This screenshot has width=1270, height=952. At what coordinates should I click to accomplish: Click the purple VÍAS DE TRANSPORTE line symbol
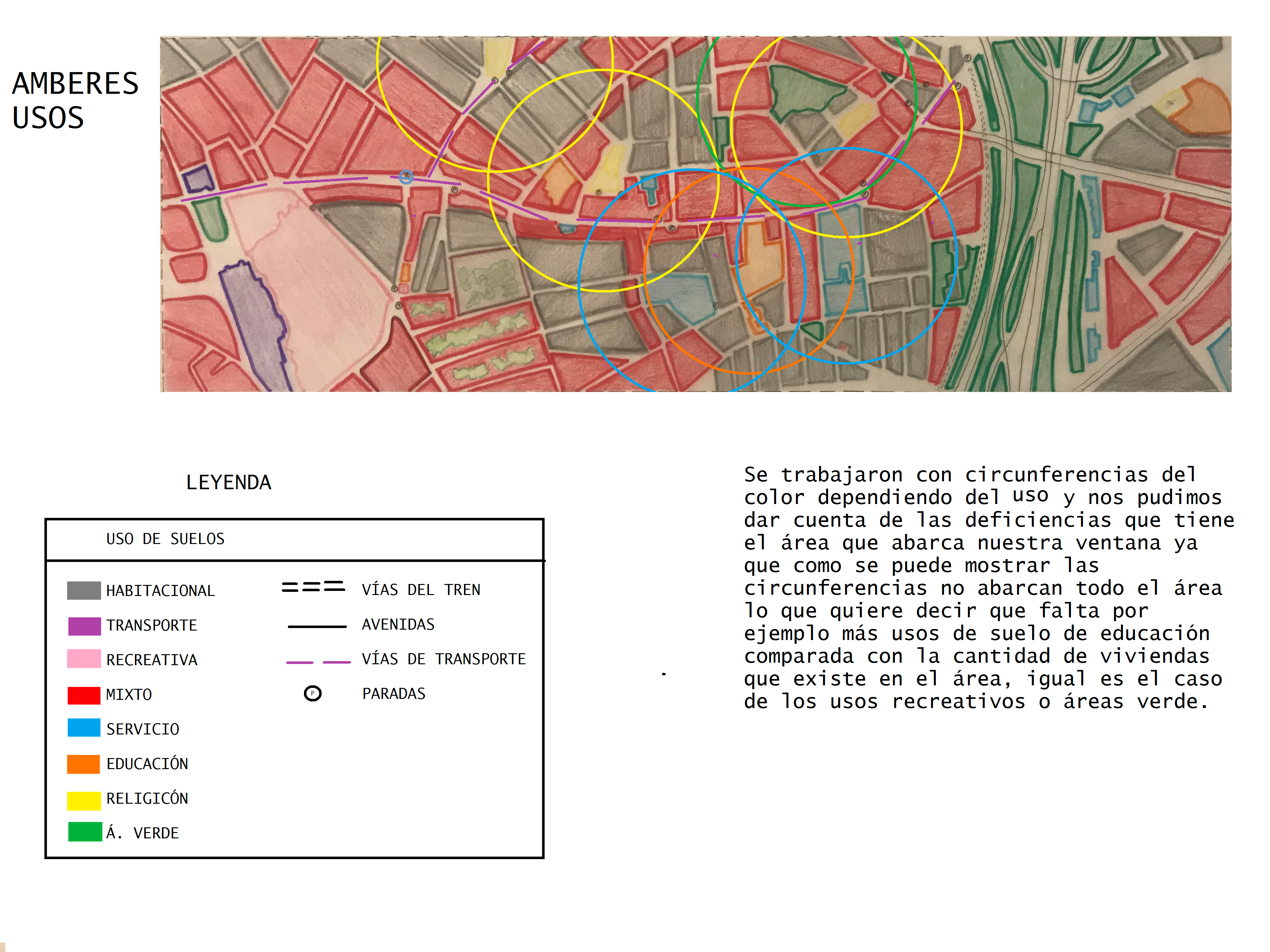coord(318,662)
